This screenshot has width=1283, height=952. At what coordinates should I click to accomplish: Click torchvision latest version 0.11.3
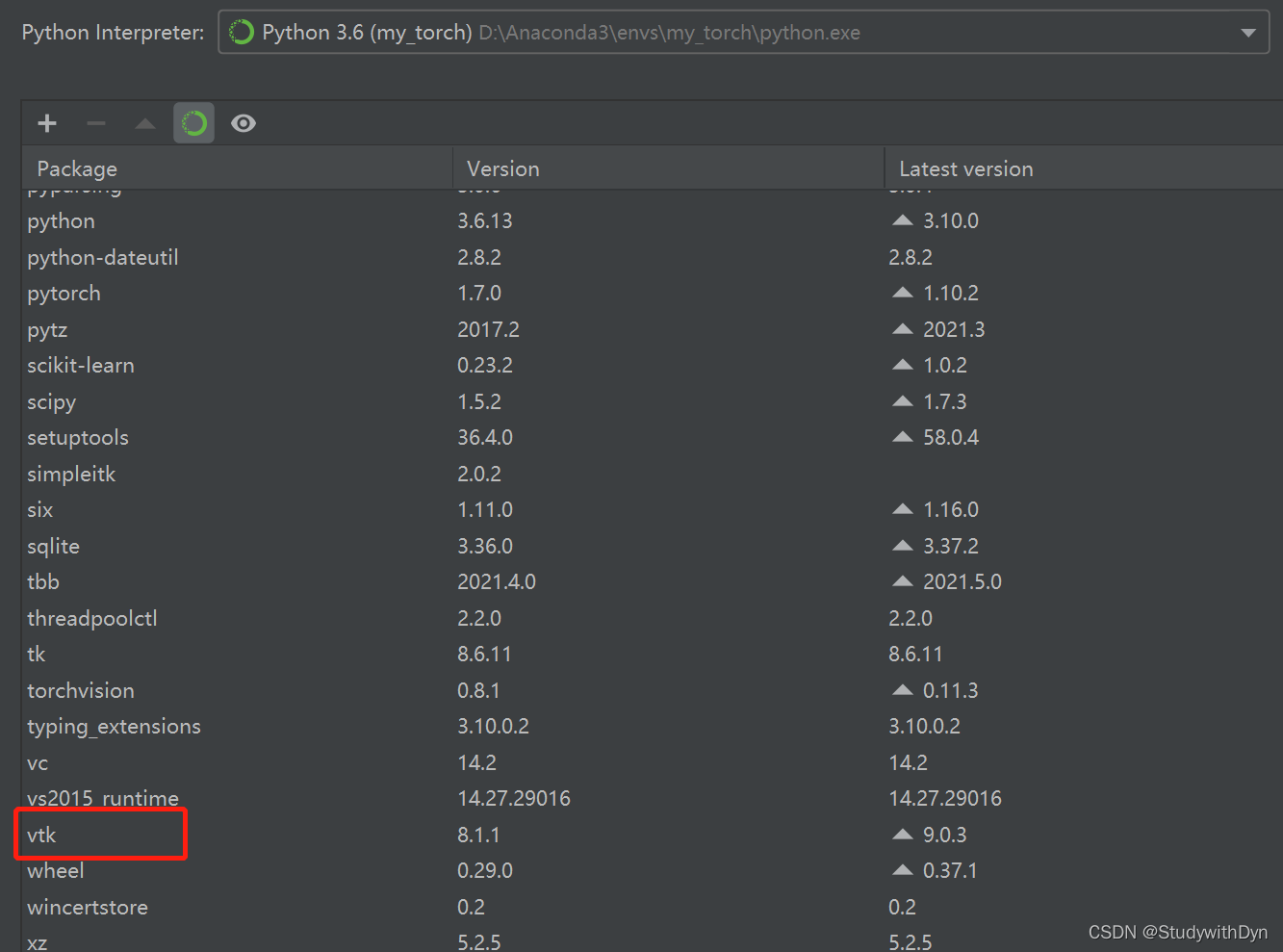click(x=951, y=690)
